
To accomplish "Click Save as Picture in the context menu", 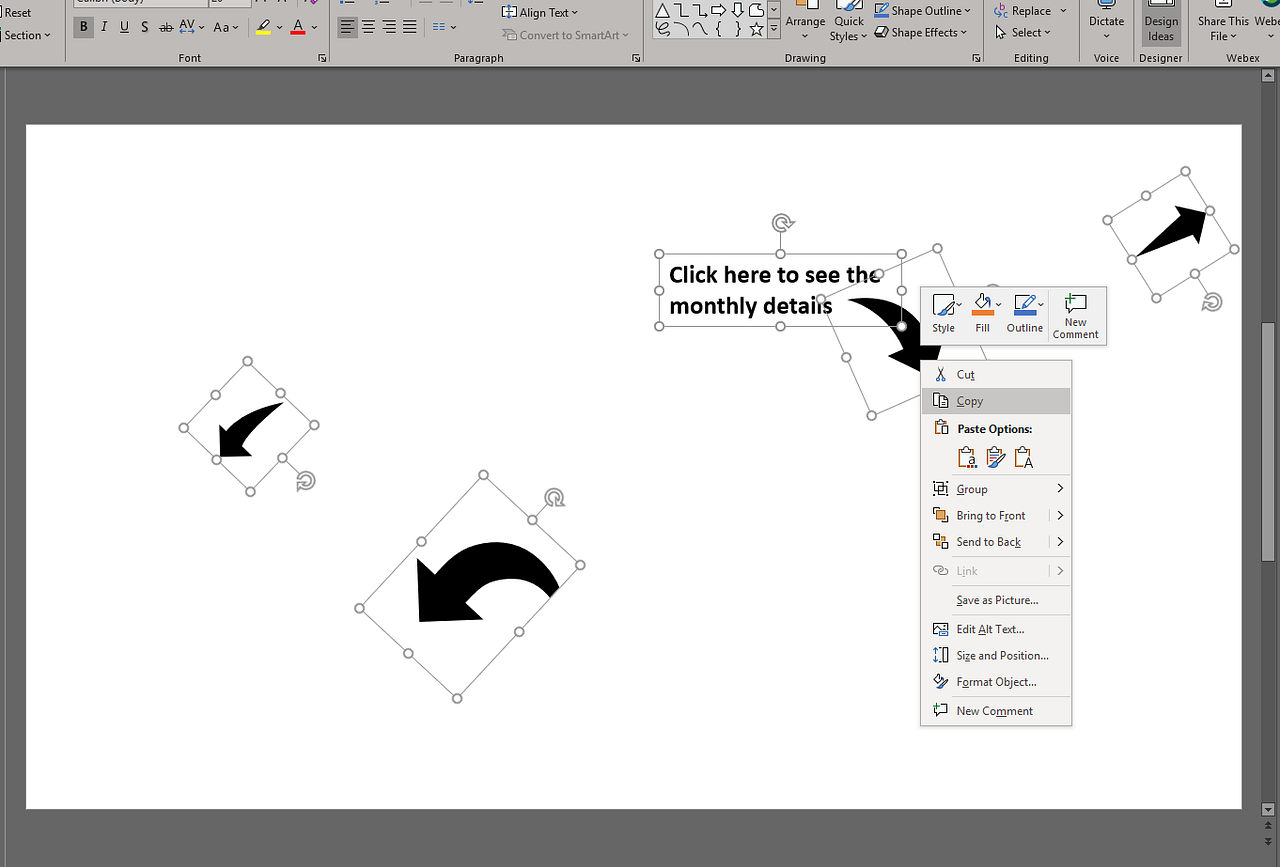I will click(x=994, y=600).
